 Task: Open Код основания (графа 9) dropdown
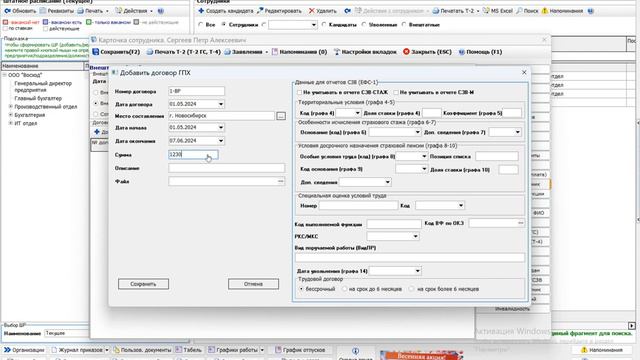click(424, 169)
